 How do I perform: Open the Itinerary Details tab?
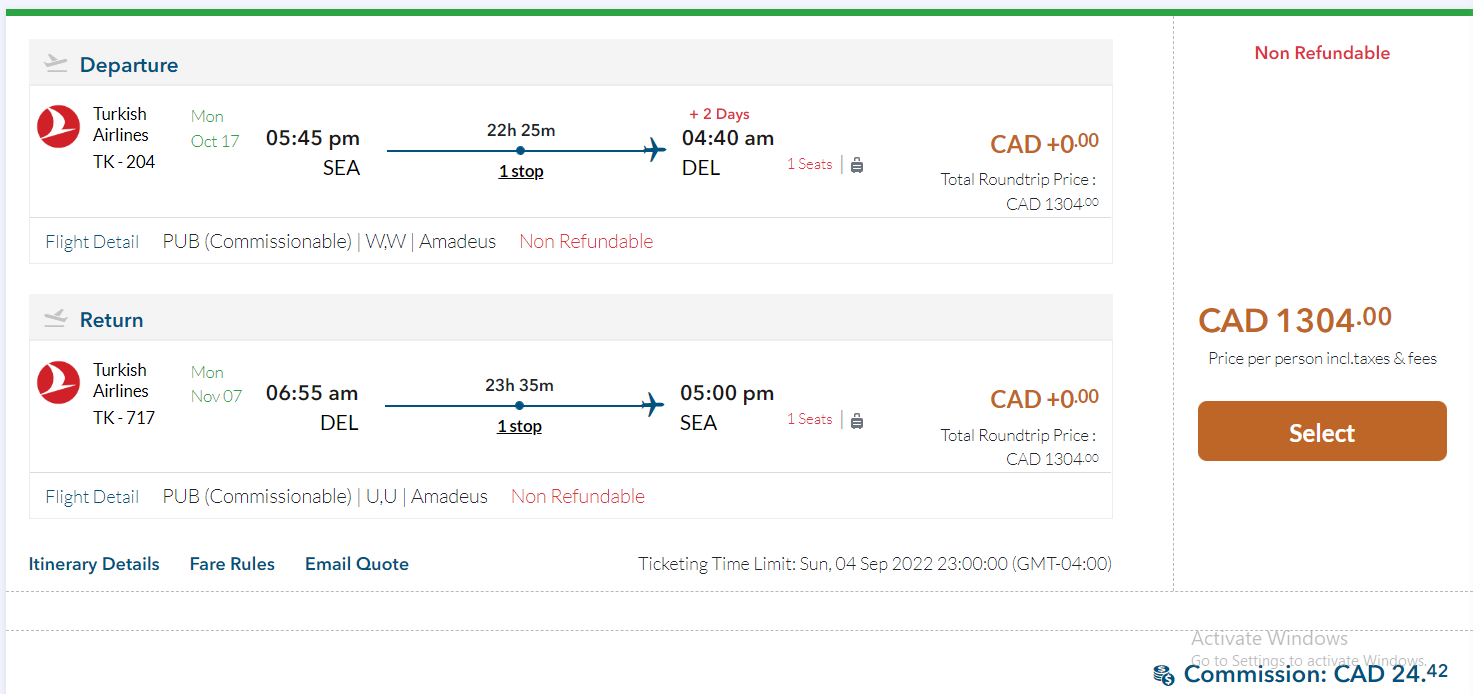[x=94, y=564]
